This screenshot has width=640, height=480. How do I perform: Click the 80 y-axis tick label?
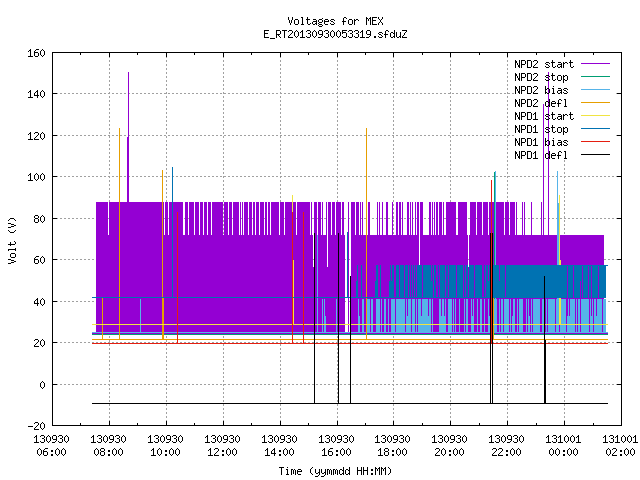tap(39, 219)
